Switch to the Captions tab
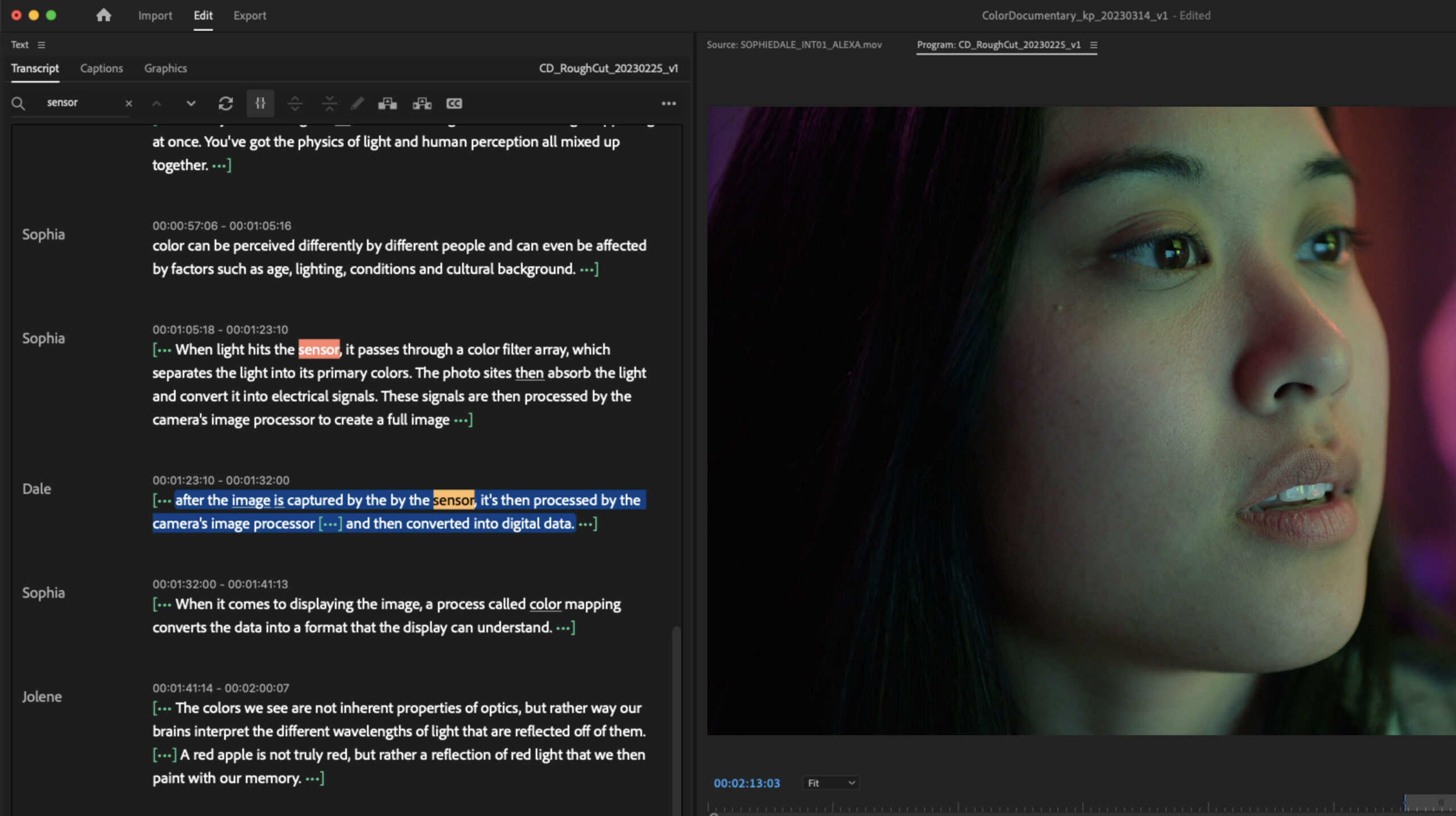 coord(101,68)
